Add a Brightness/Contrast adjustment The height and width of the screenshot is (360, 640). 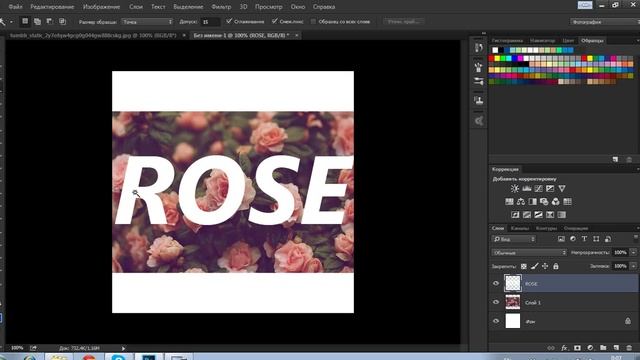(515, 189)
